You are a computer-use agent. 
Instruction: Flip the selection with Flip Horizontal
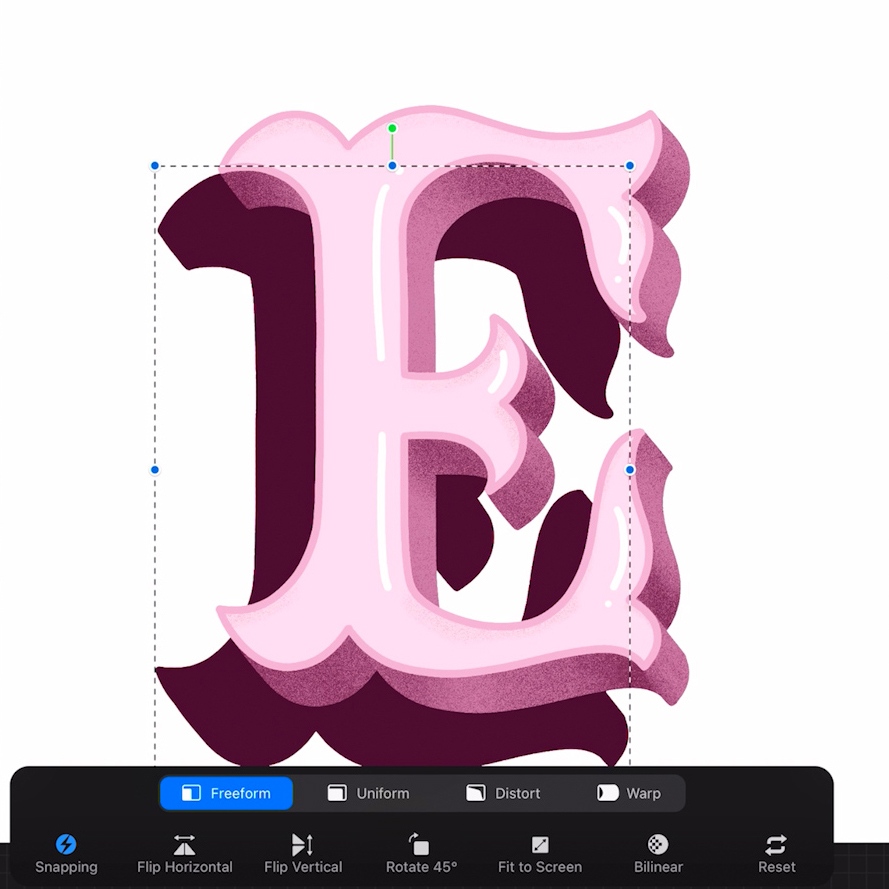(185, 853)
